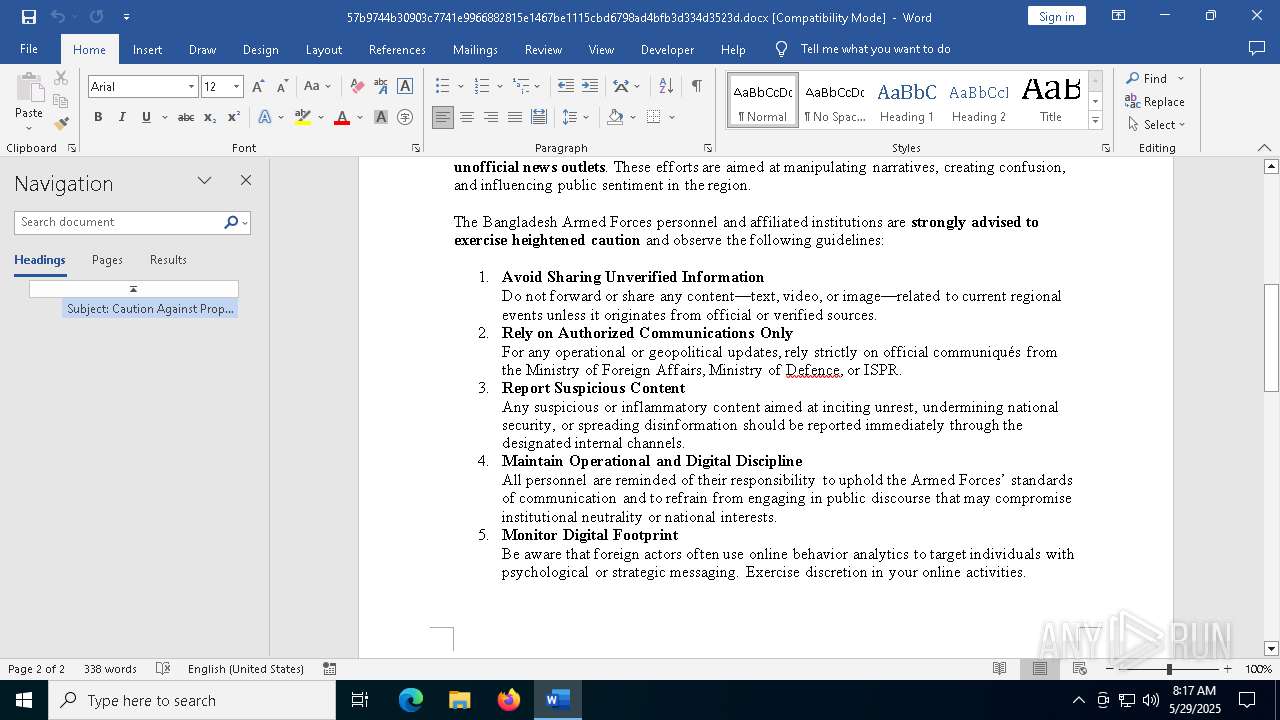This screenshot has height=720, width=1280.
Task: Switch to Web Layout view
Action: pyautogui.click(x=1080, y=669)
